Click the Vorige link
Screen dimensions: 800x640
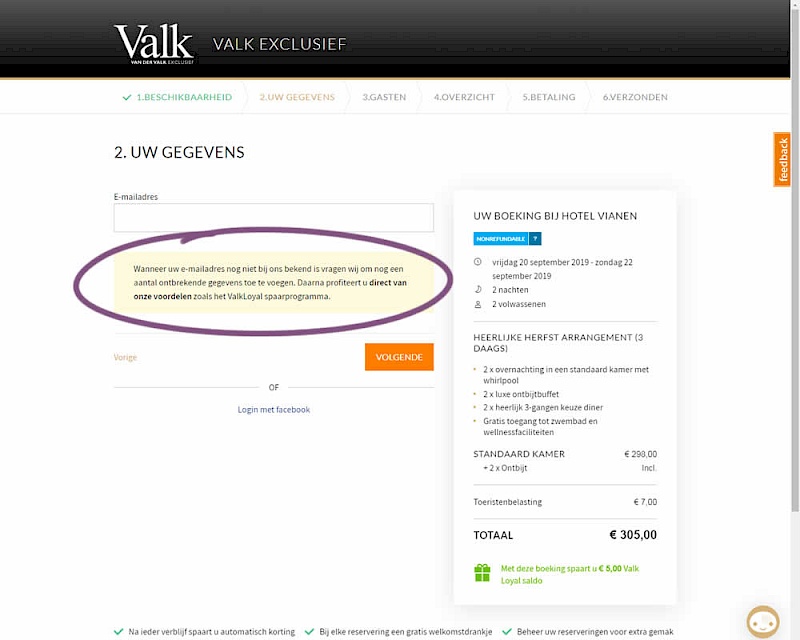pyautogui.click(x=126, y=357)
